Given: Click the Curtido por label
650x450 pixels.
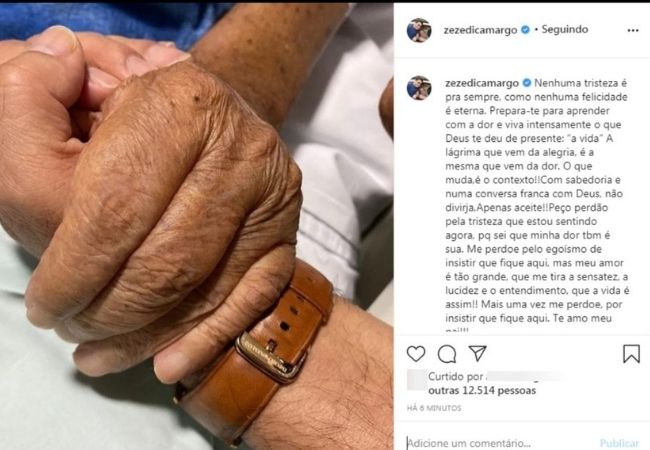Looking at the screenshot, I should pos(456,377).
